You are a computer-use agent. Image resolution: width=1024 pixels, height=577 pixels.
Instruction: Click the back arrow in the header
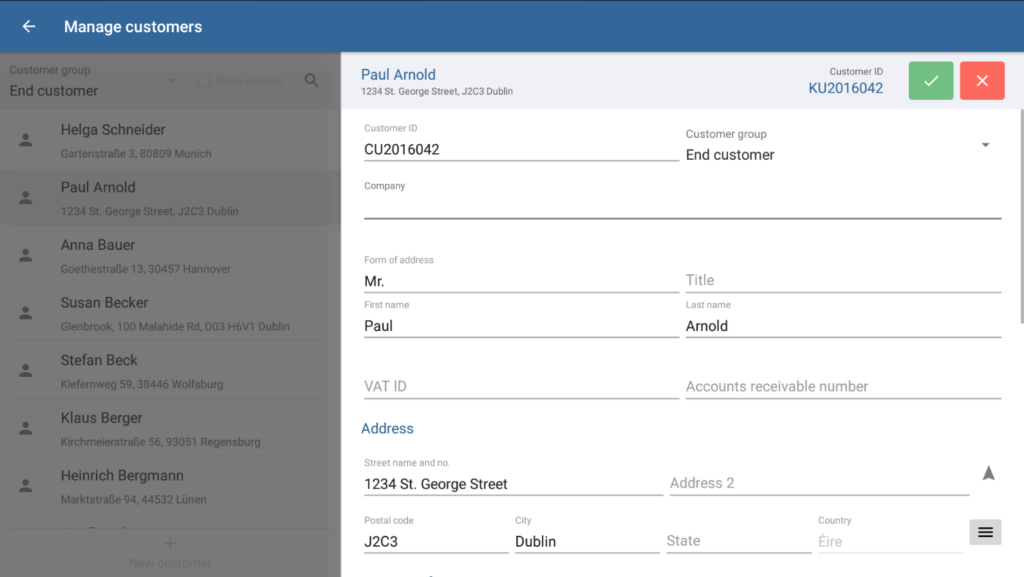pyautogui.click(x=29, y=27)
